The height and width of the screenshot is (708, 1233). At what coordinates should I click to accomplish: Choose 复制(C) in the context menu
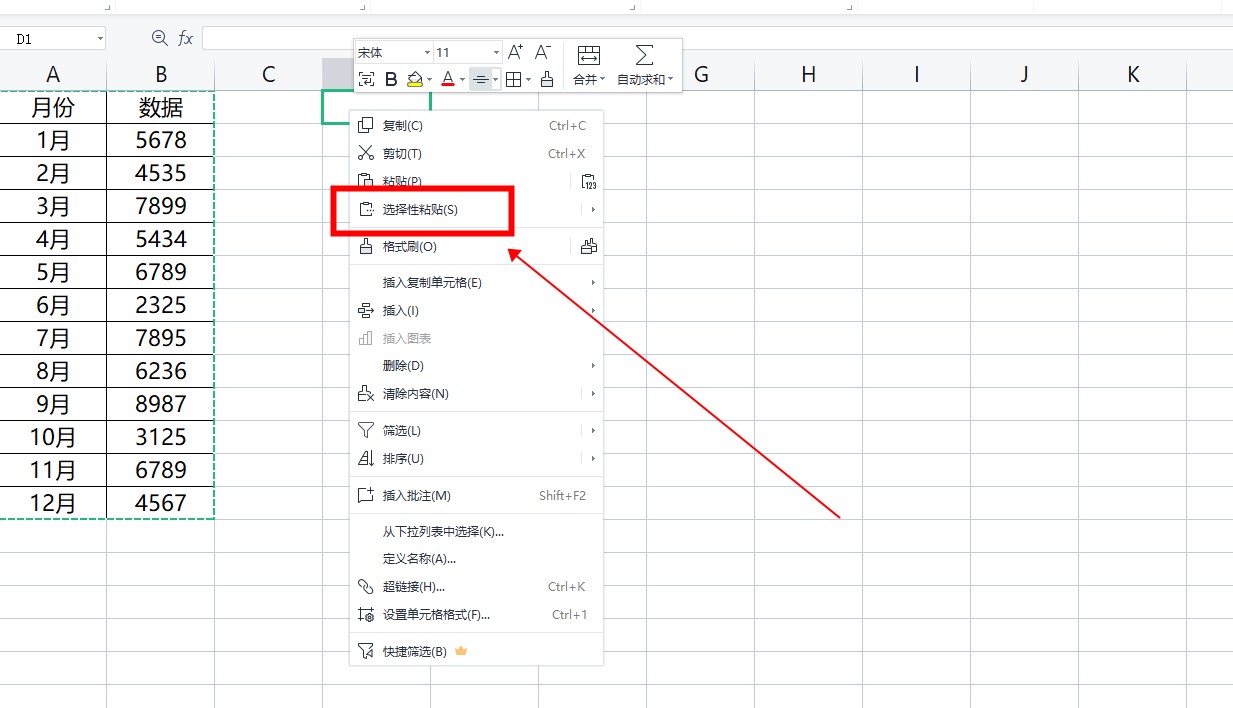[403, 126]
